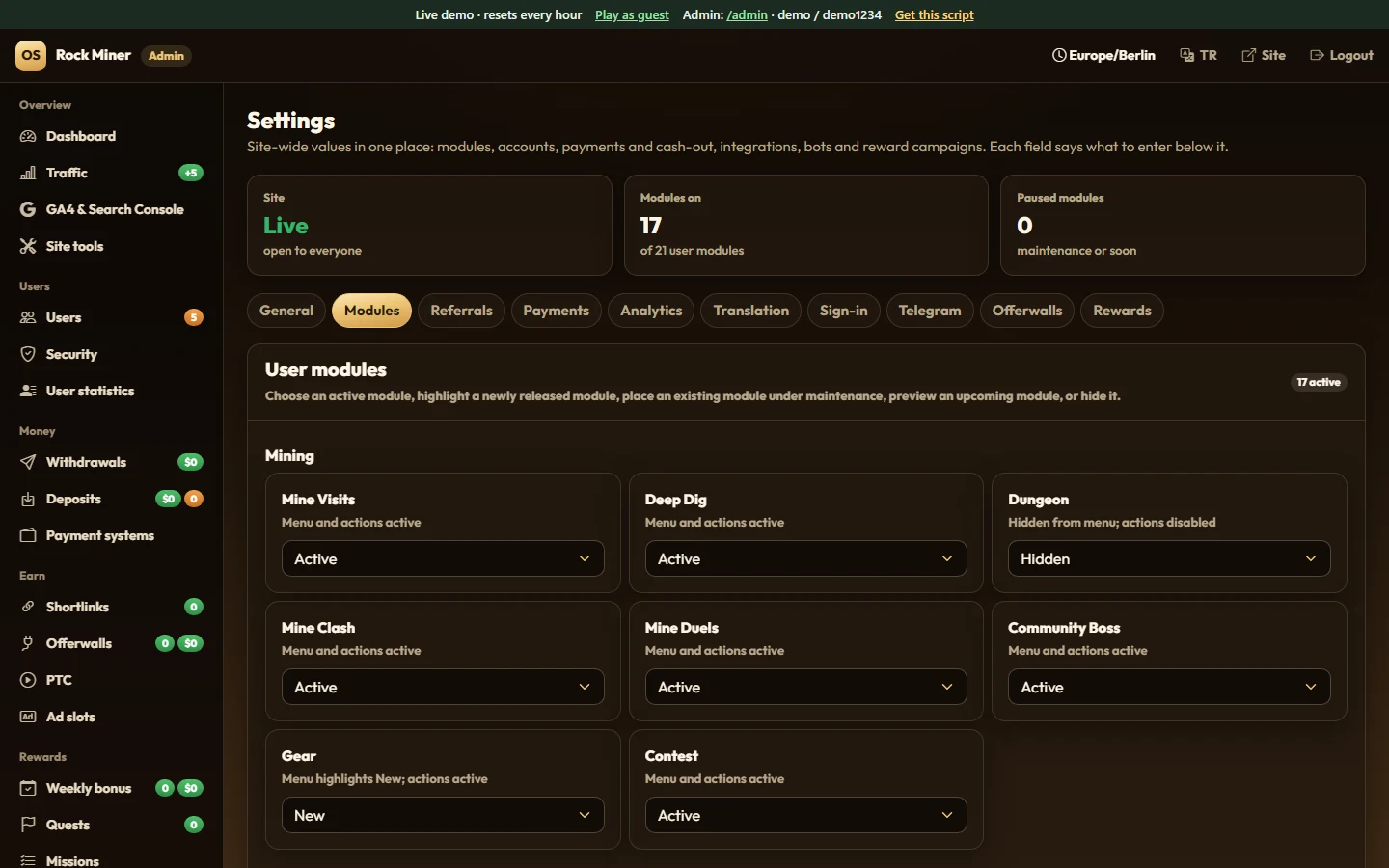Switch to the Telegram tab
Viewport: 1389px width, 868px height.
930,311
